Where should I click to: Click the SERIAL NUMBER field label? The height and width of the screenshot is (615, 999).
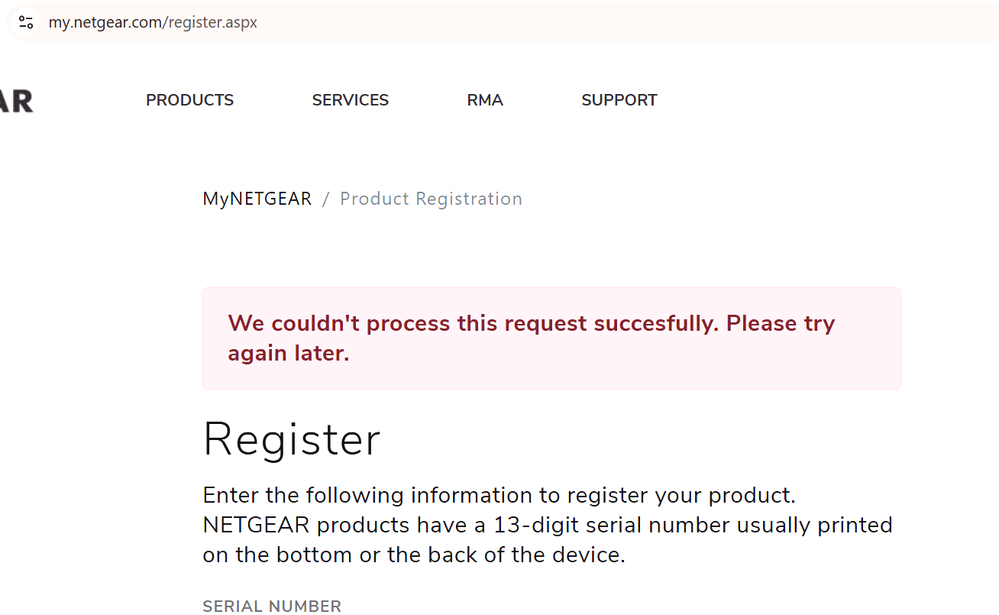[x=272, y=606]
